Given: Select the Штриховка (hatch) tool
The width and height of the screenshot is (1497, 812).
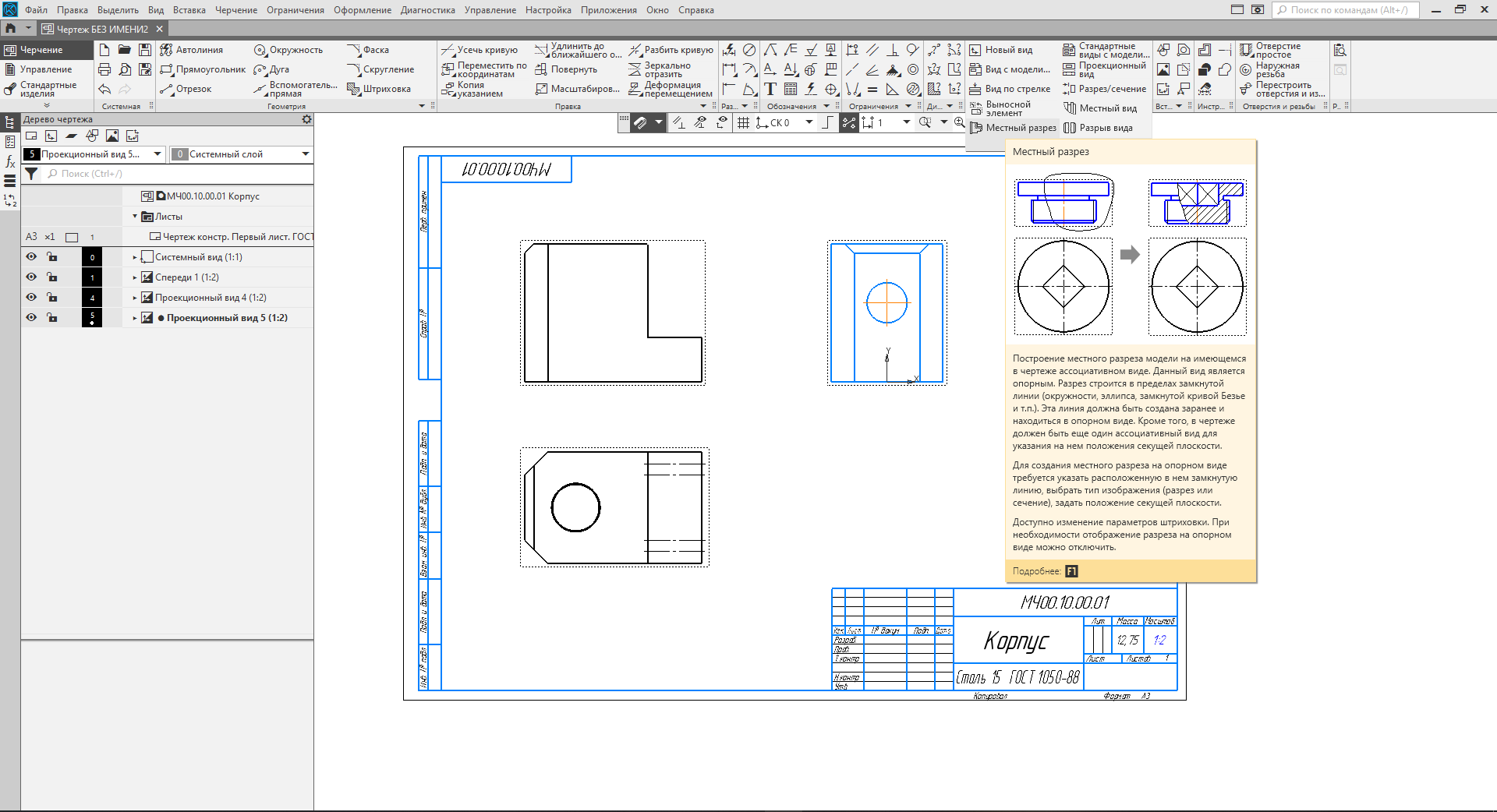Looking at the screenshot, I should tap(379, 89).
